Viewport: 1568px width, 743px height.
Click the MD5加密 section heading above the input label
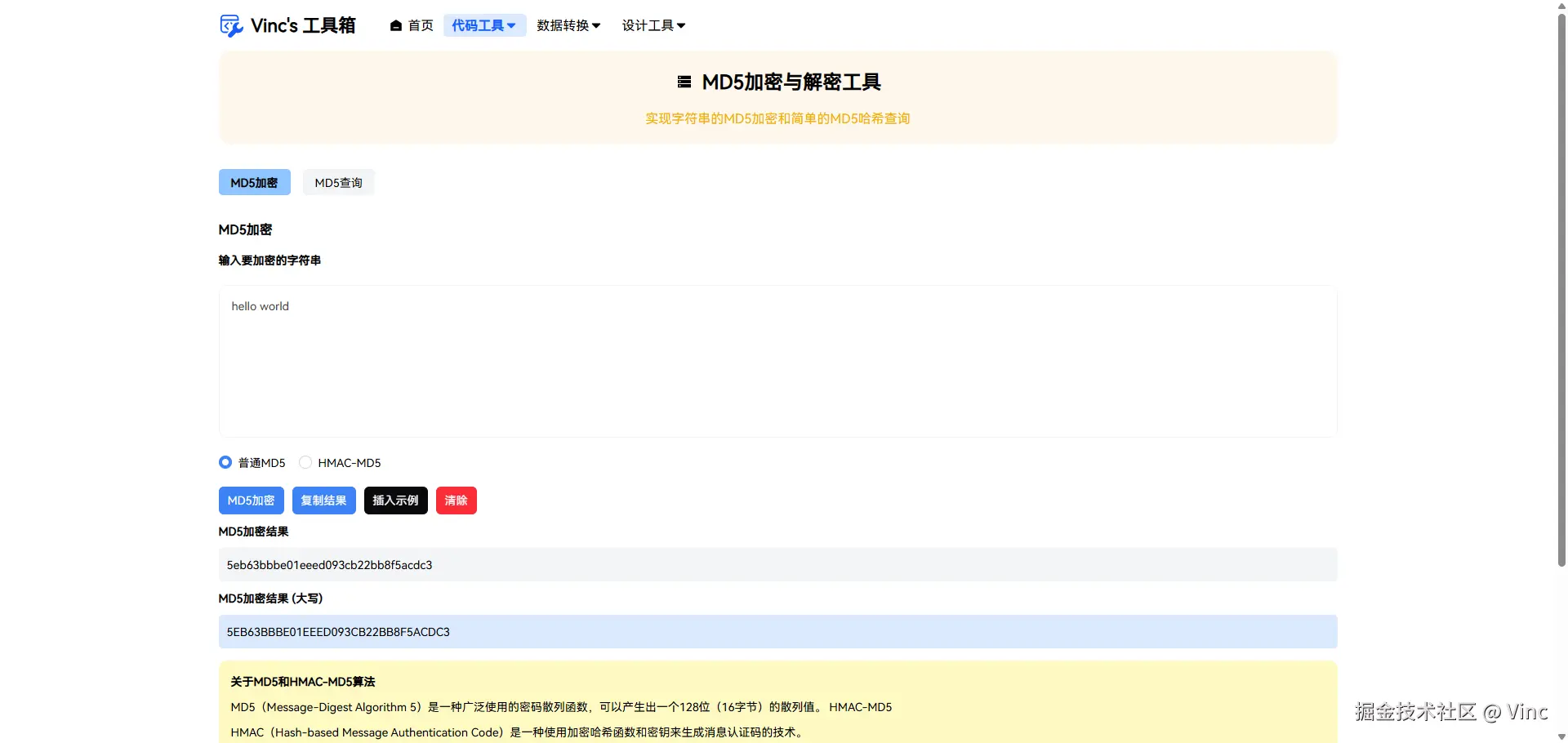tap(245, 229)
